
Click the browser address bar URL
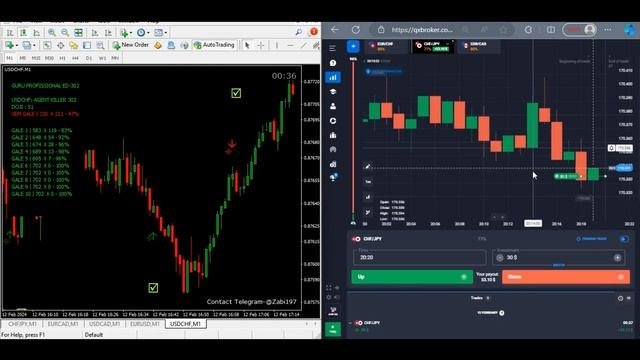pos(422,30)
